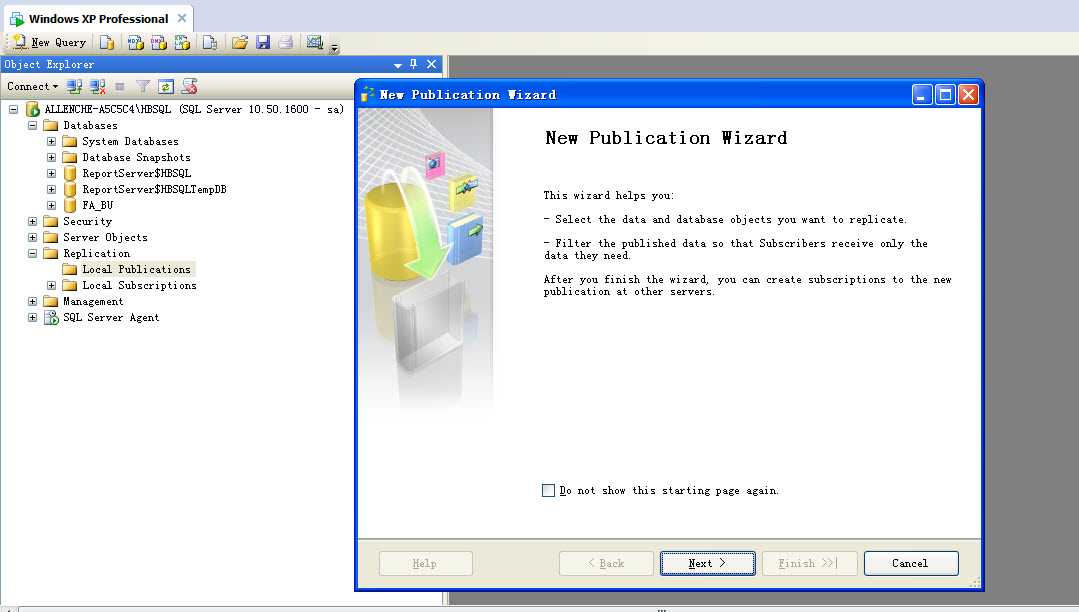The image size is (1079, 612).
Task: Check 'Do not show this starting page again'
Action: coord(548,490)
